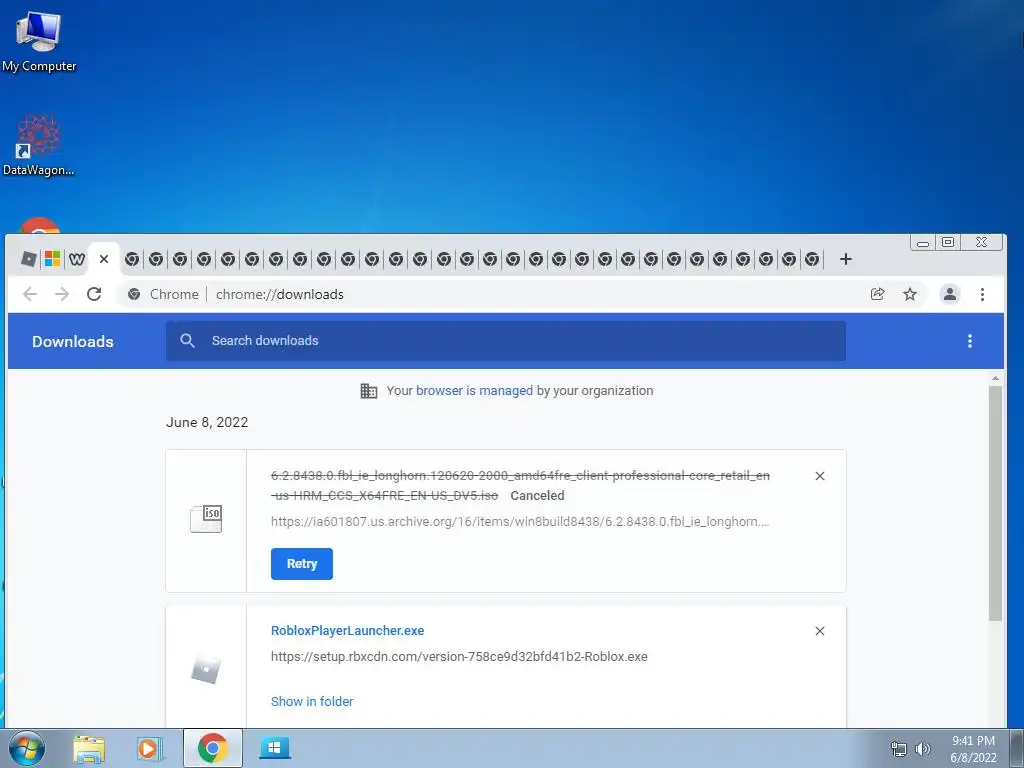This screenshot has height=768, width=1024.
Task: Open Chrome's three-dot menu
Action: coord(982,295)
